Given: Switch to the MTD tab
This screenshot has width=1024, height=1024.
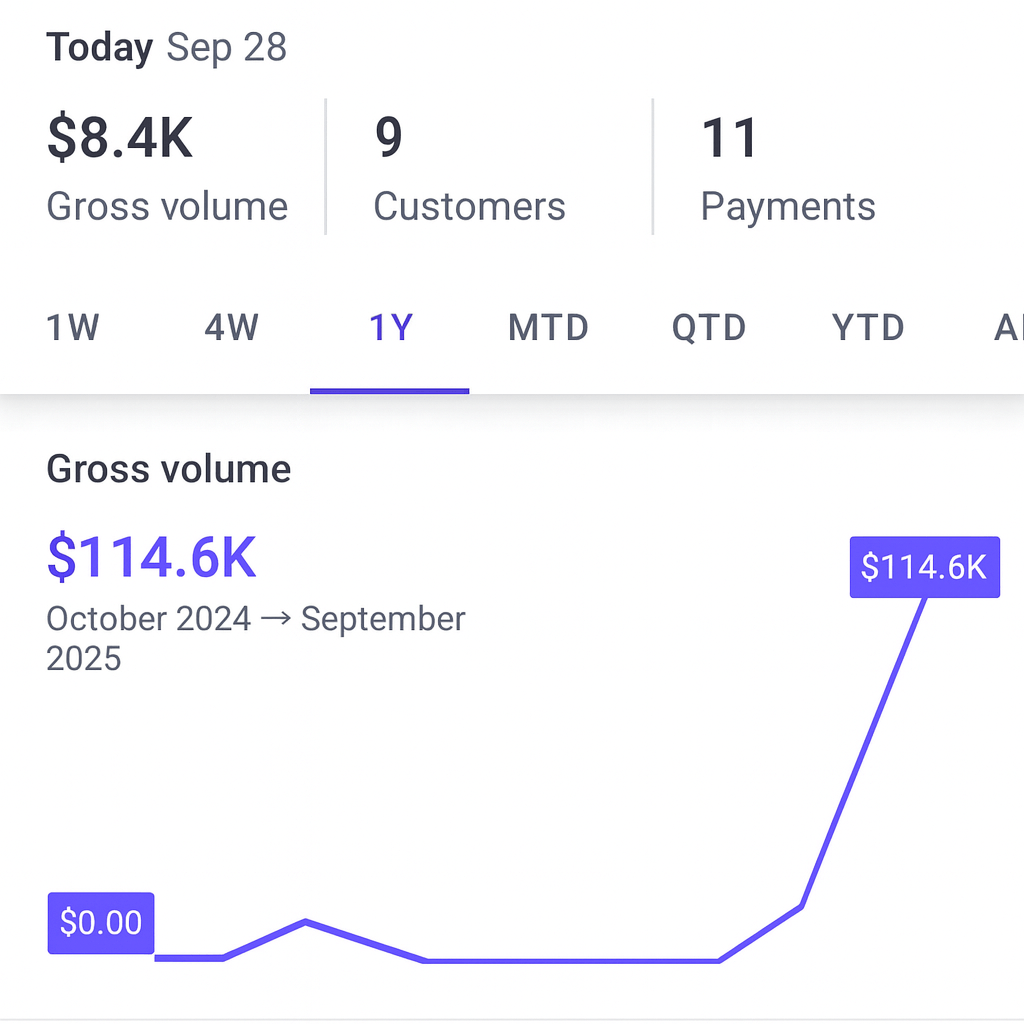Looking at the screenshot, I should (x=548, y=328).
